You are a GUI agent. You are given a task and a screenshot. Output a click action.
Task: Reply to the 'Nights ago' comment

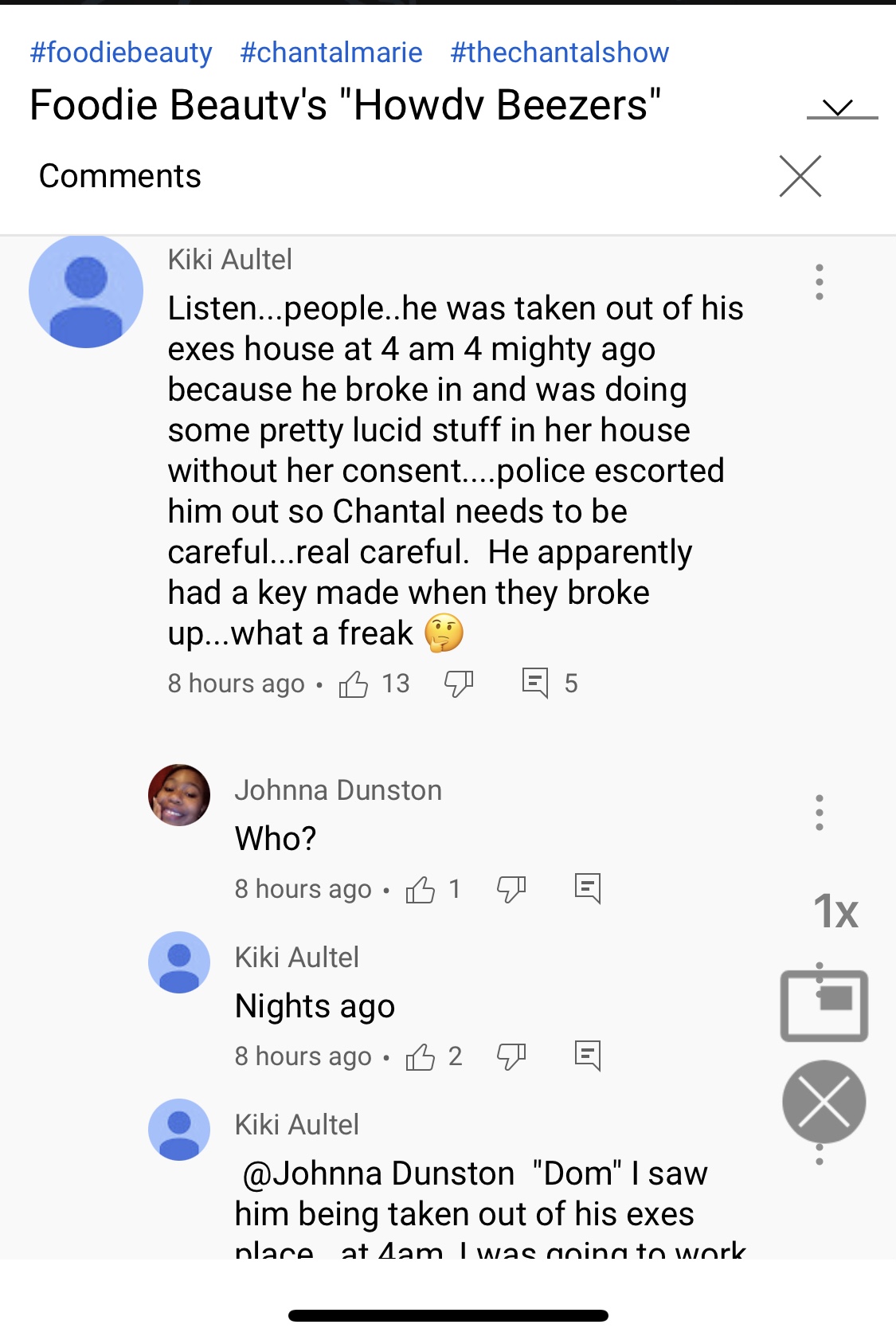(x=588, y=1056)
